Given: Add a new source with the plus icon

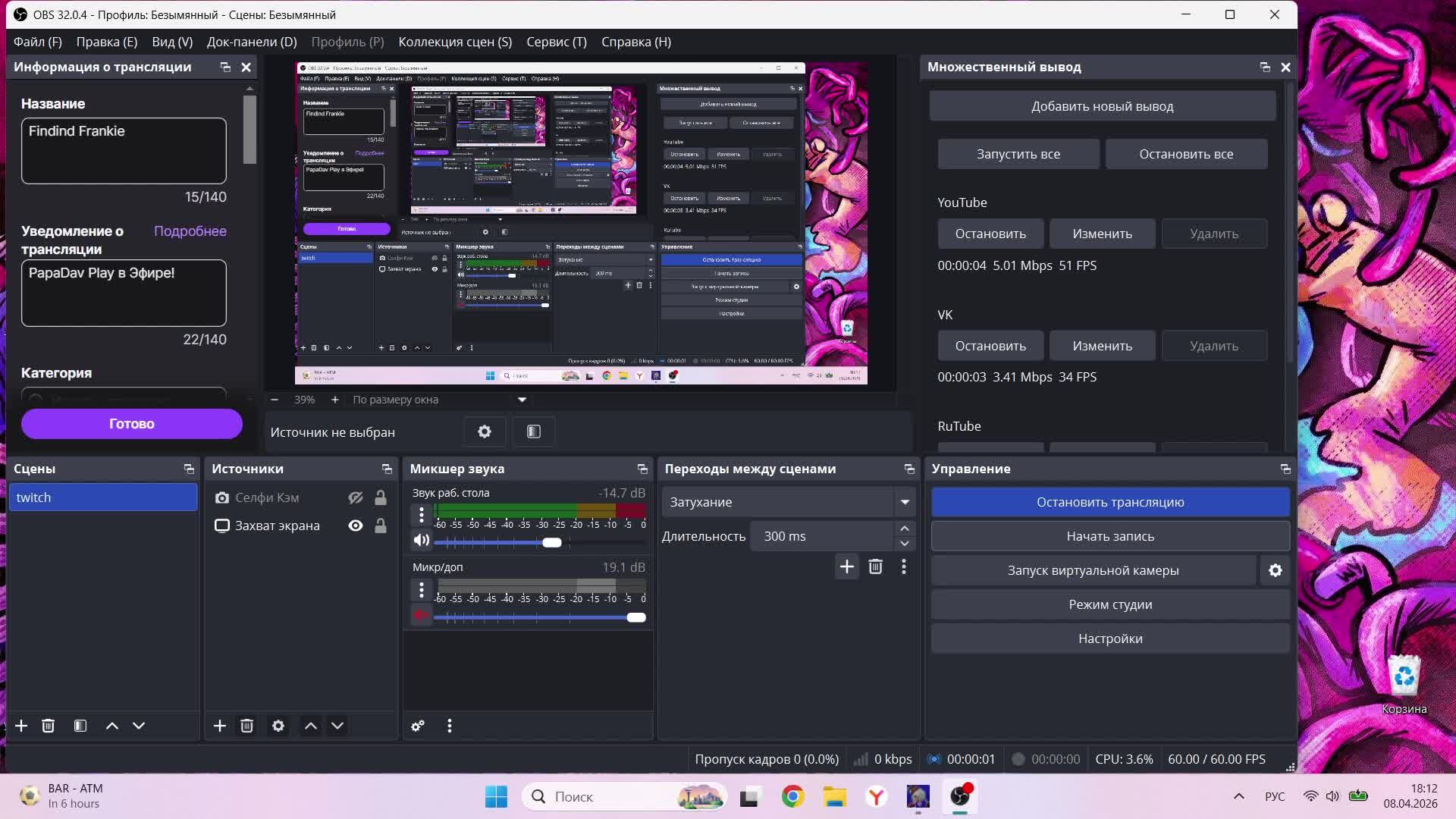Looking at the screenshot, I should (x=220, y=726).
